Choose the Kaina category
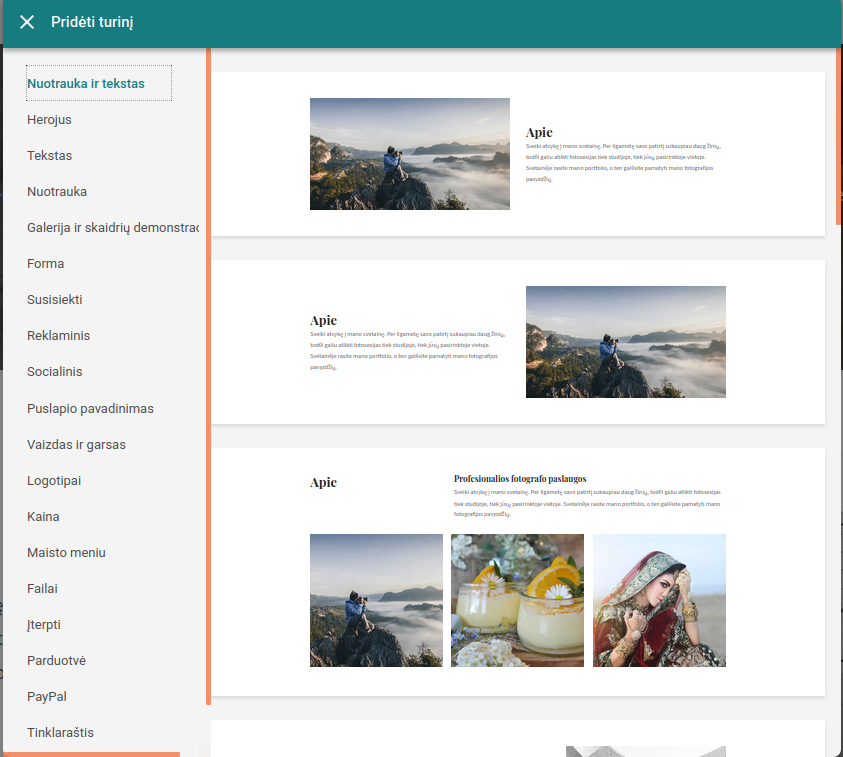 [43, 517]
